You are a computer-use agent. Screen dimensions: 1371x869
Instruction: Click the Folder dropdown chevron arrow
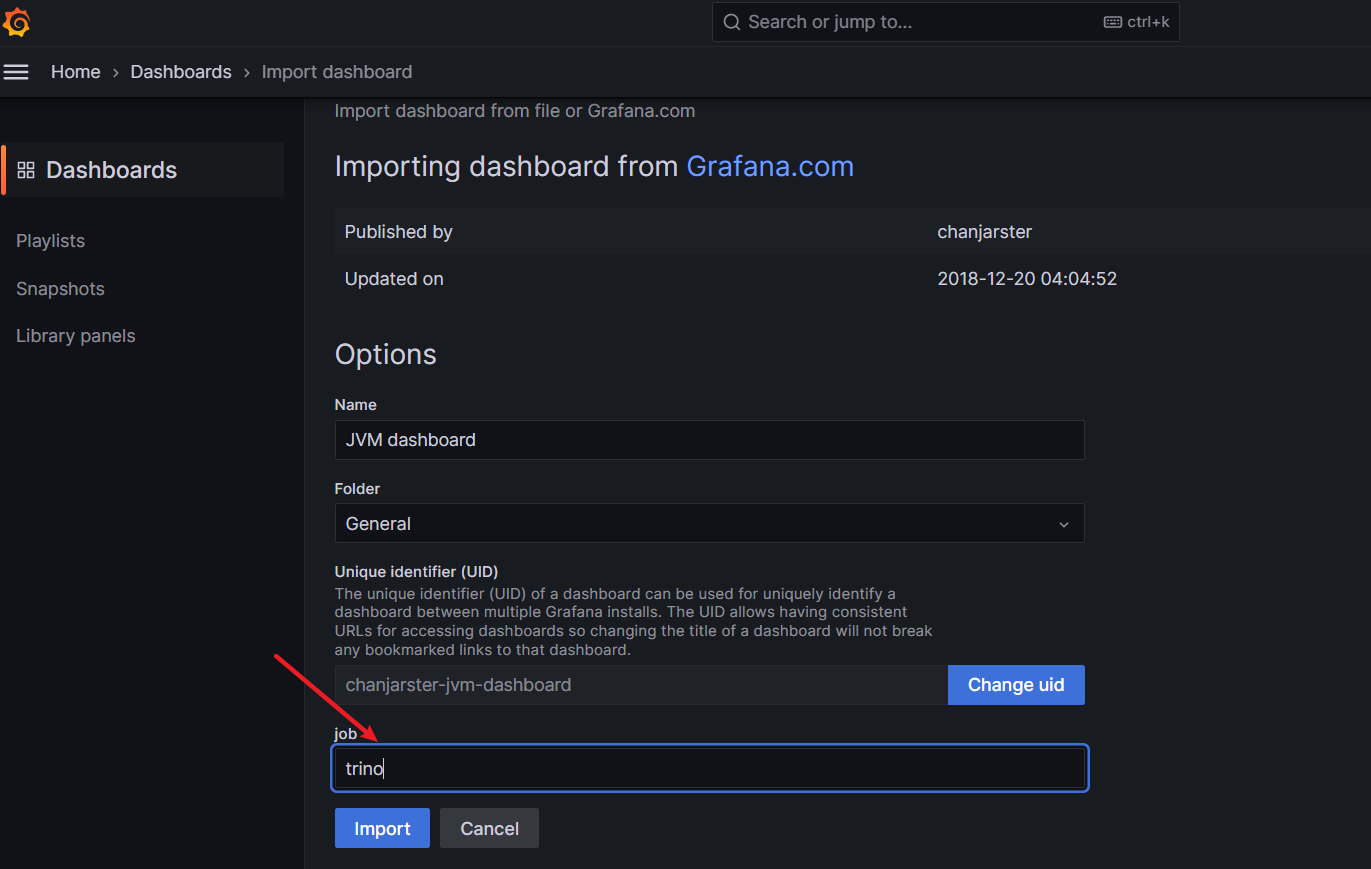(1064, 524)
